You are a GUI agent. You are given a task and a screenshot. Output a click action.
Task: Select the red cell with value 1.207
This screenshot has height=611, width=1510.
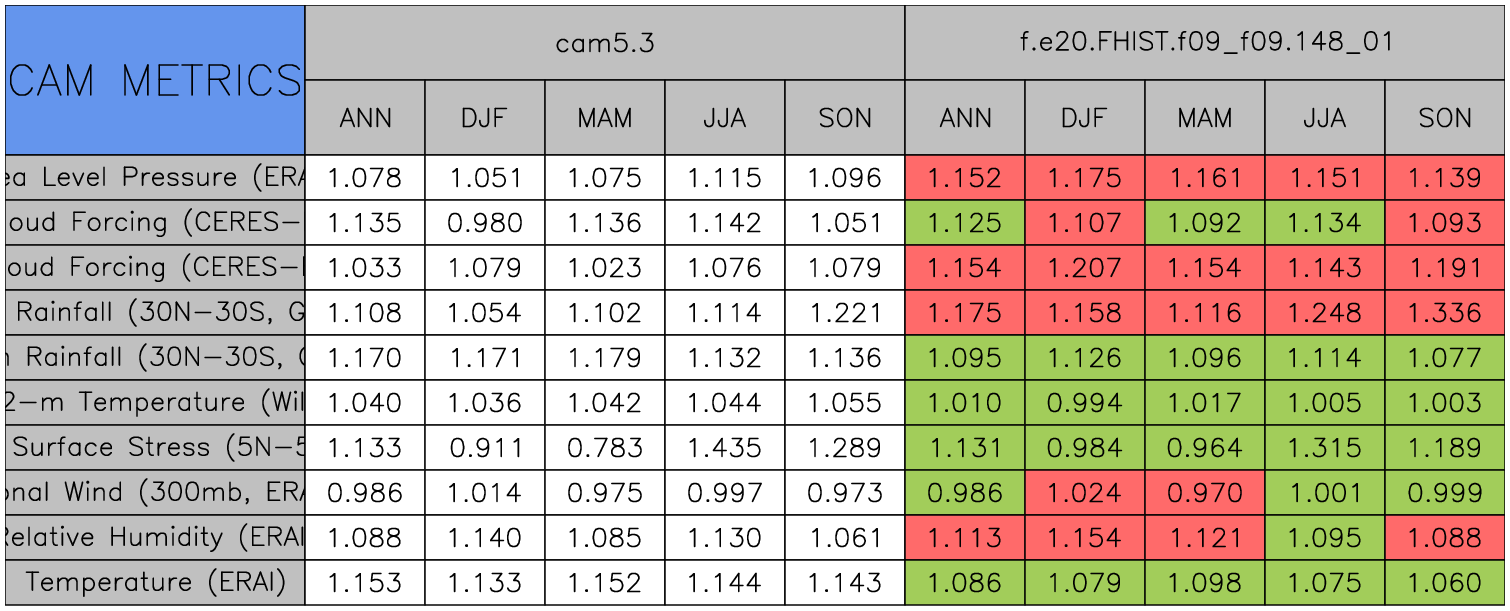pyautogui.click(x=1085, y=268)
